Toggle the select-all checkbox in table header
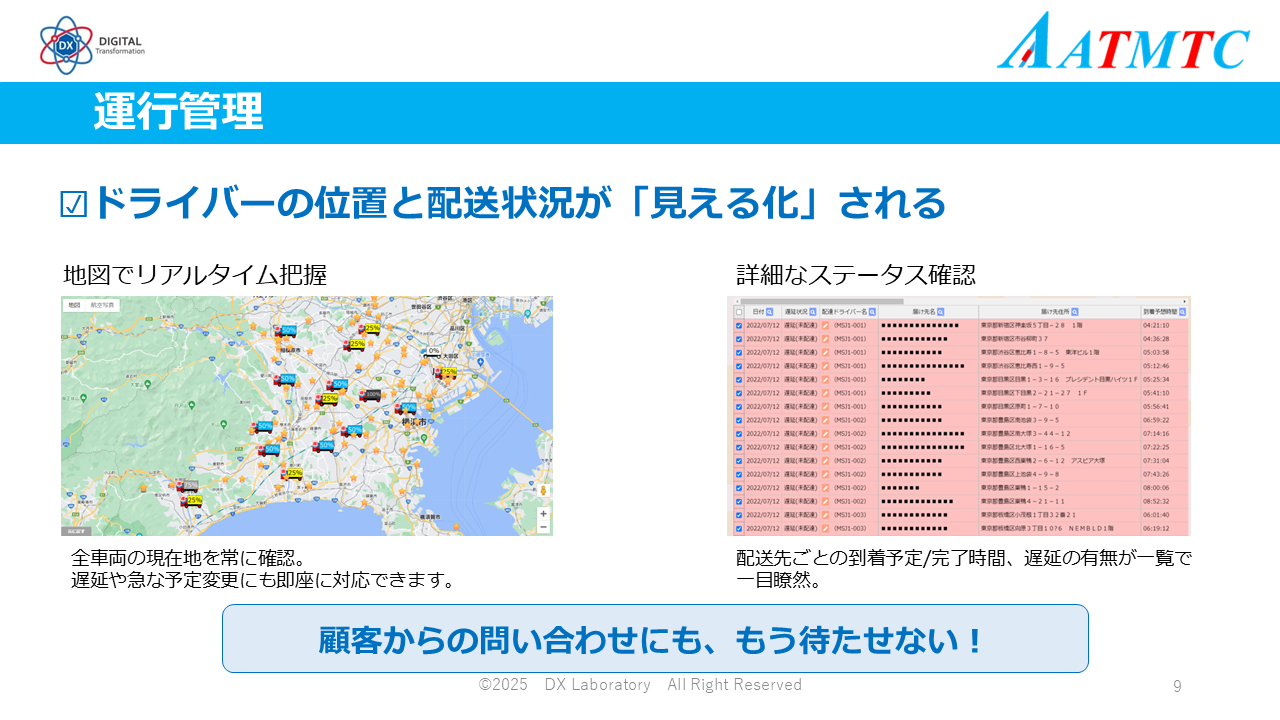 pyautogui.click(x=739, y=312)
